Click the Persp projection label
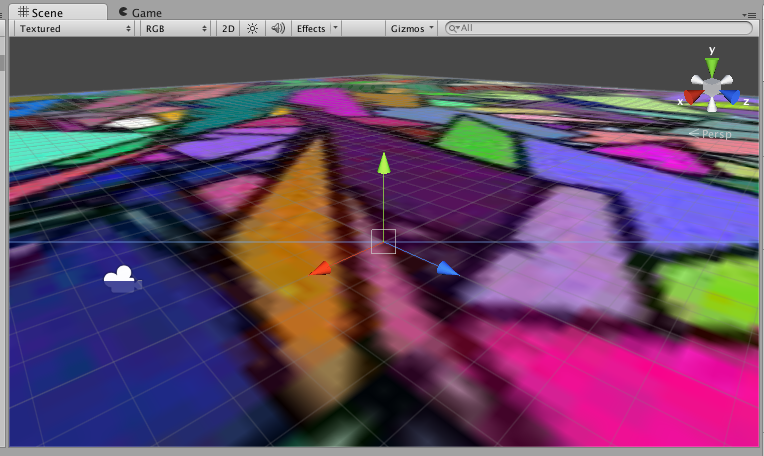Viewport: 764px width, 456px height. tap(712, 132)
